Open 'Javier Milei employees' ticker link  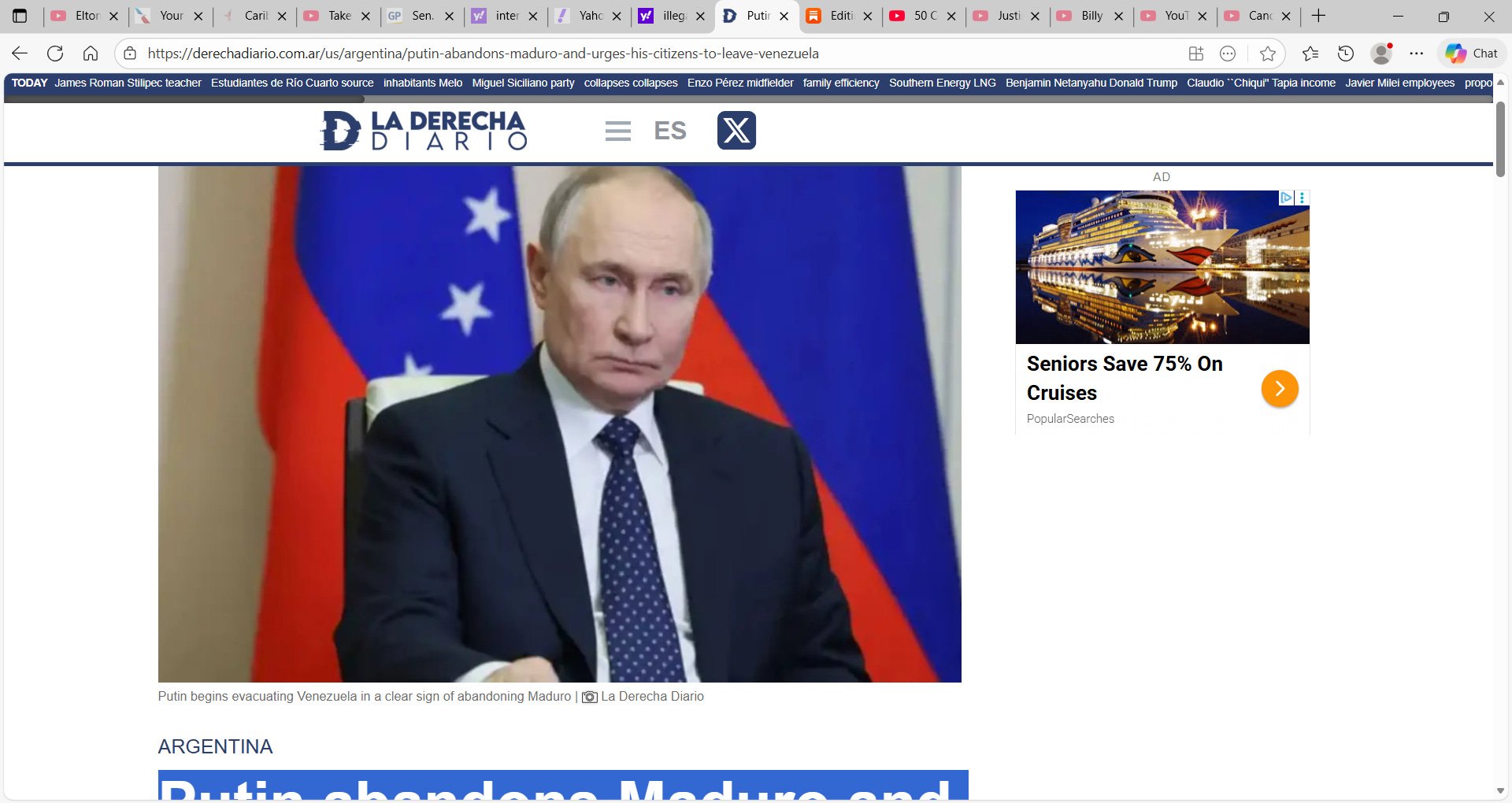[1400, 83]
